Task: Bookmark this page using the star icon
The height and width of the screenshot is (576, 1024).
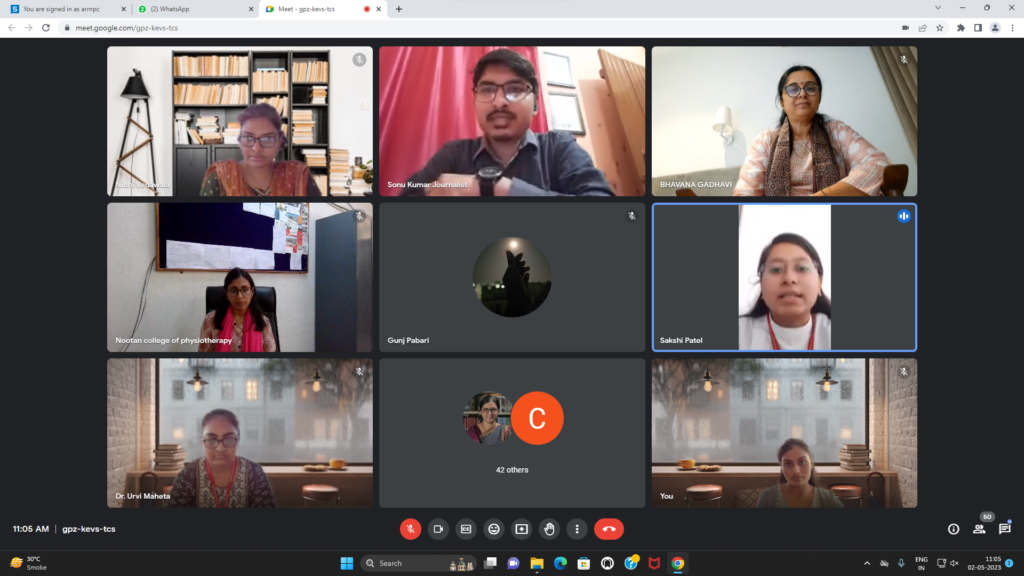Action: [940, 28]
